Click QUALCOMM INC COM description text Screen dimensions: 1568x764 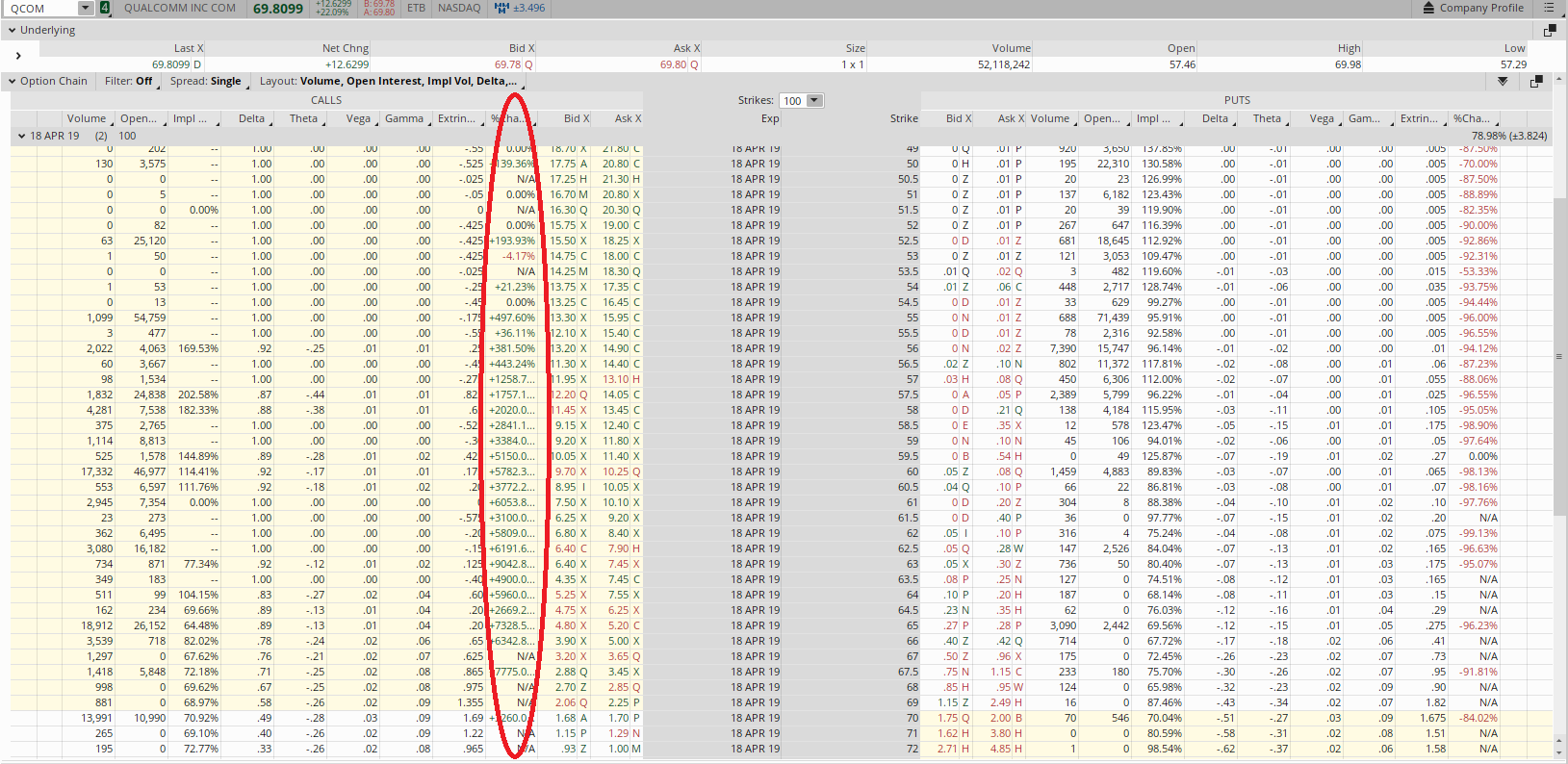point(180,8)
